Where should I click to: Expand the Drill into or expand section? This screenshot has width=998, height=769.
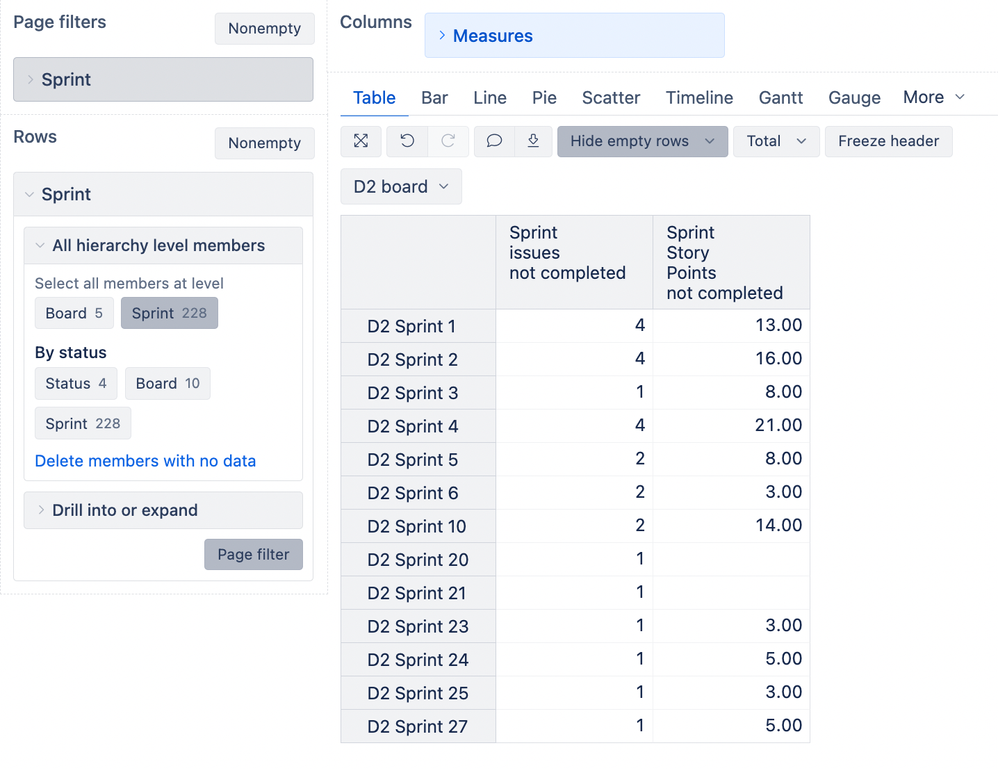pyautogui.click(x=163, y=510)
